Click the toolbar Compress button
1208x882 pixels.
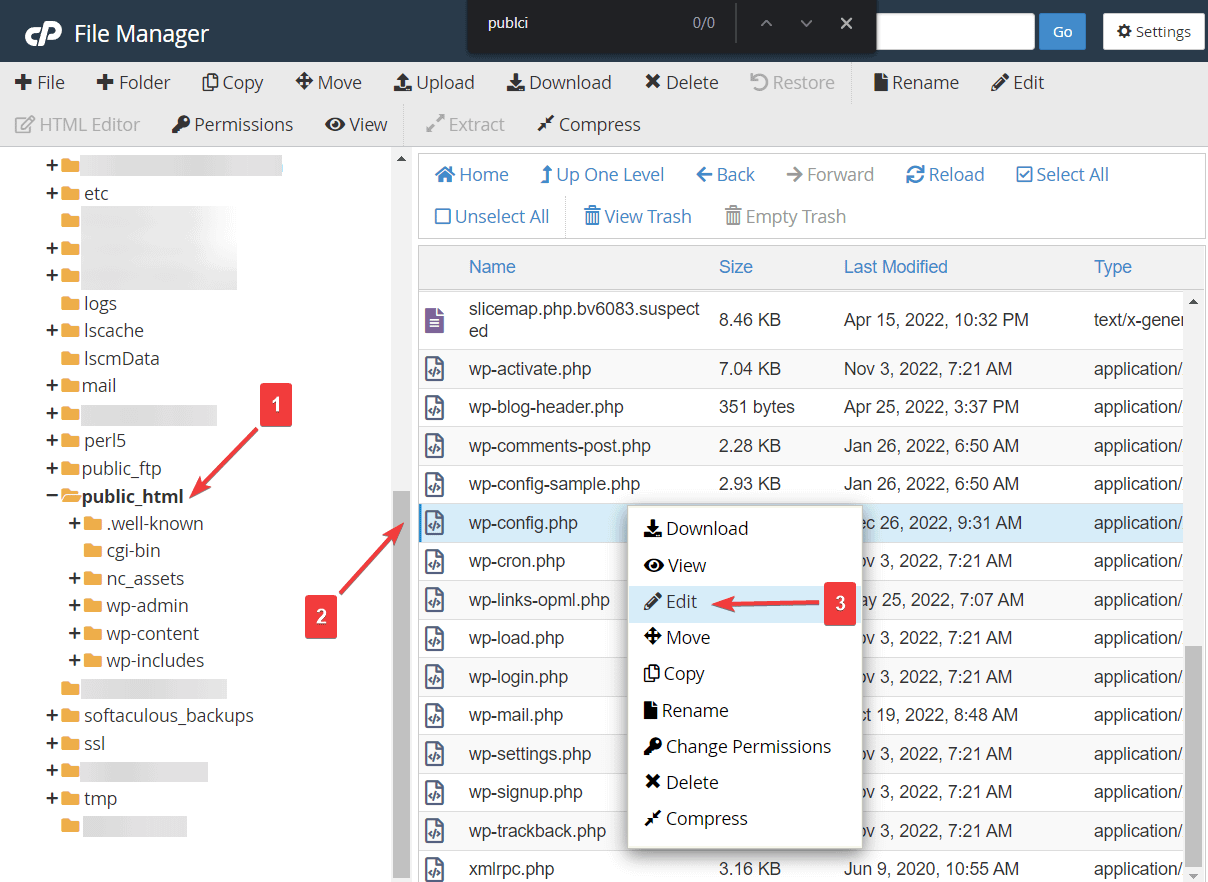(588, 125)
